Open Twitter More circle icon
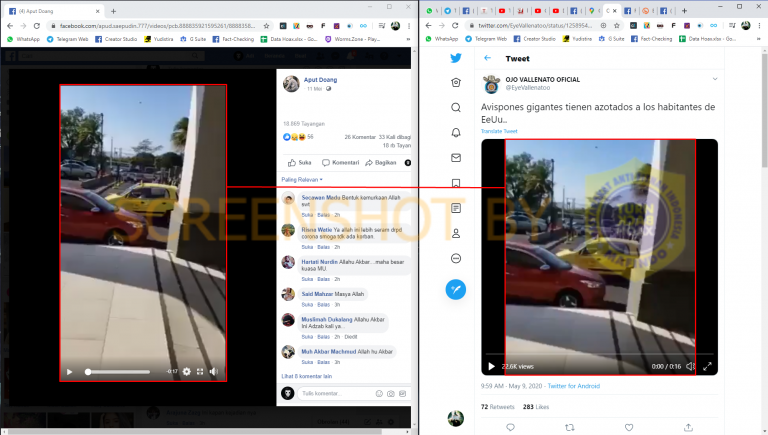 click(x=456, y=258)
